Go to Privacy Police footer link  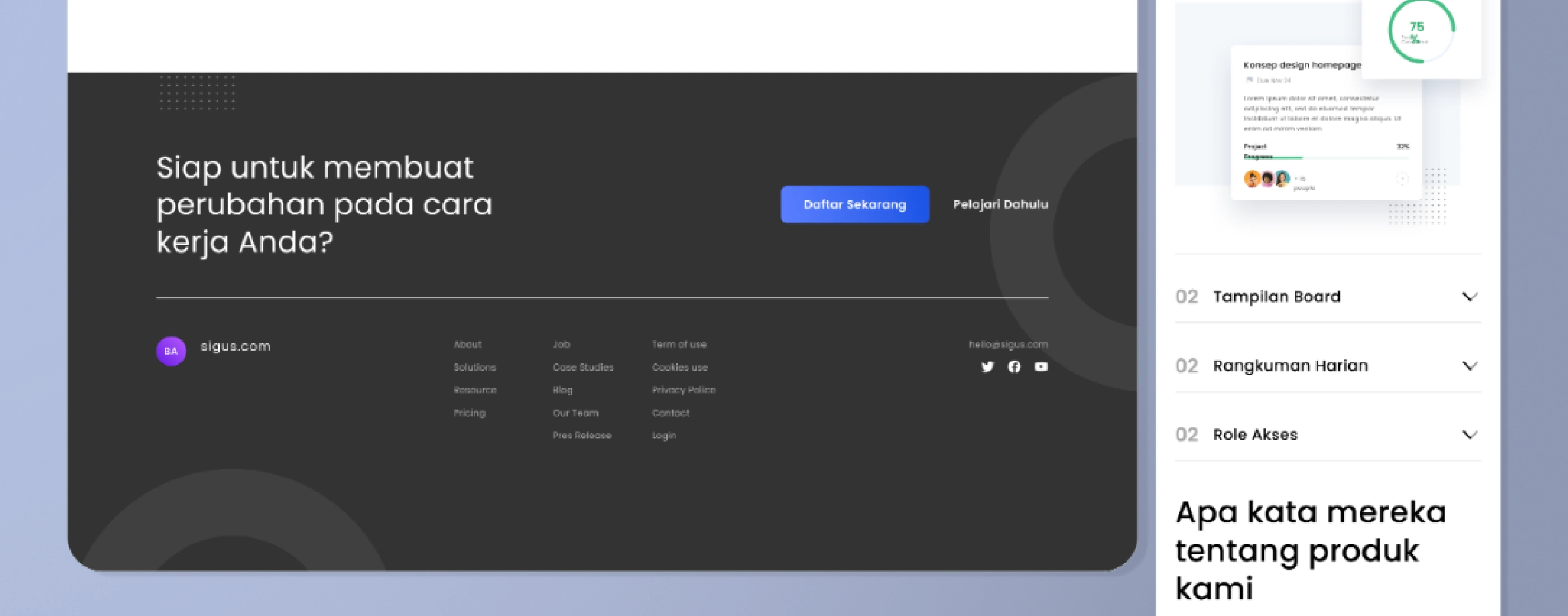pos(683,390)
